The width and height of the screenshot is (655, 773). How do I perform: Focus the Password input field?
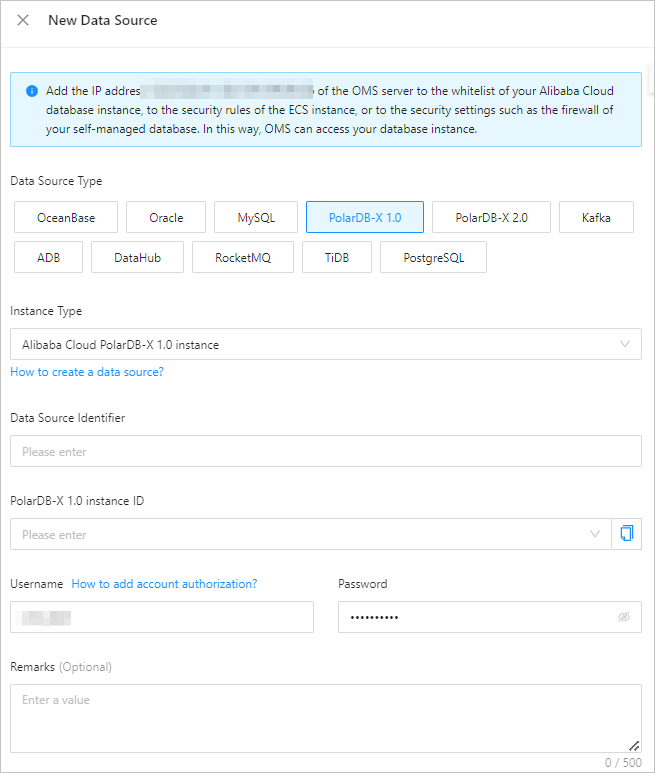coord(489,617)
